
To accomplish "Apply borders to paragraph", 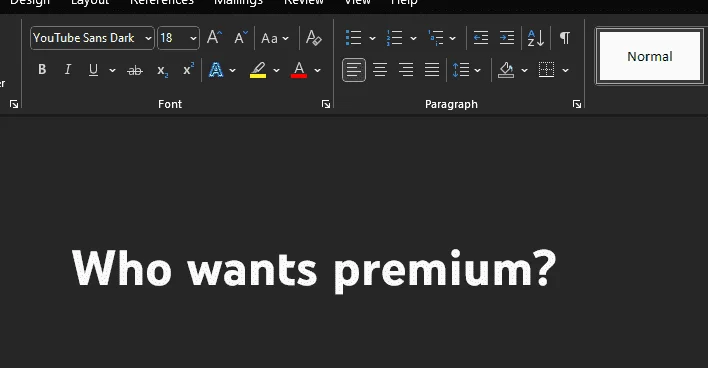I will coord(546,70).
